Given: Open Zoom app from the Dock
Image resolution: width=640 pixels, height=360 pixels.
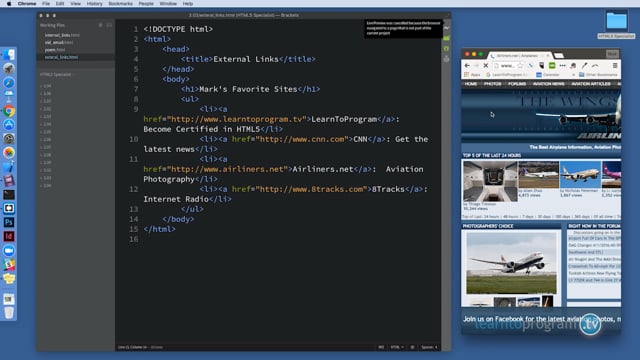Looking at the screenshot, I should pos(9,250).
